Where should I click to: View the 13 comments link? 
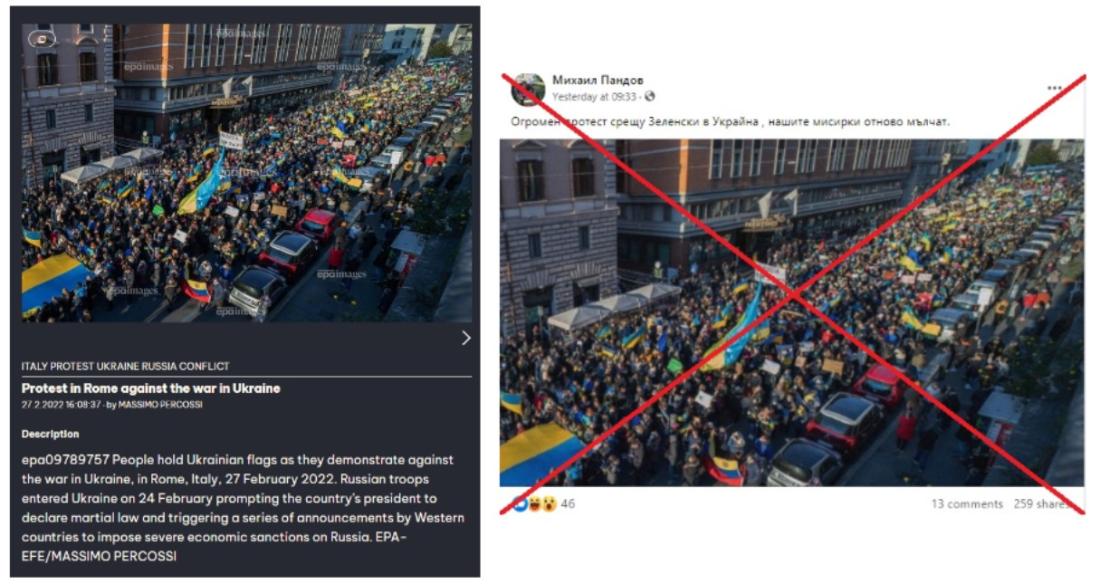pyautogui.click(x=967, y=504)
